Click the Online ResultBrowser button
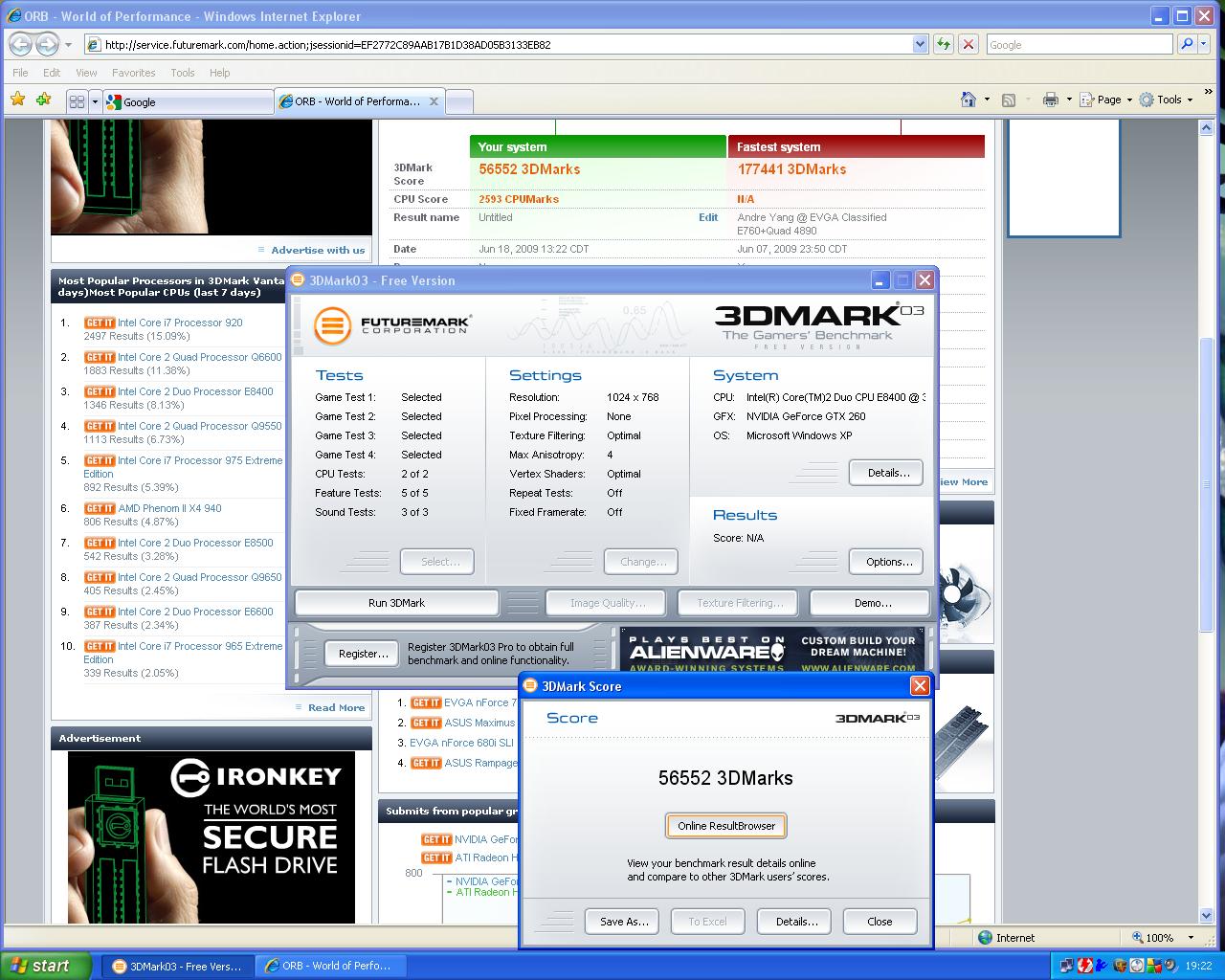 (726, 826)
